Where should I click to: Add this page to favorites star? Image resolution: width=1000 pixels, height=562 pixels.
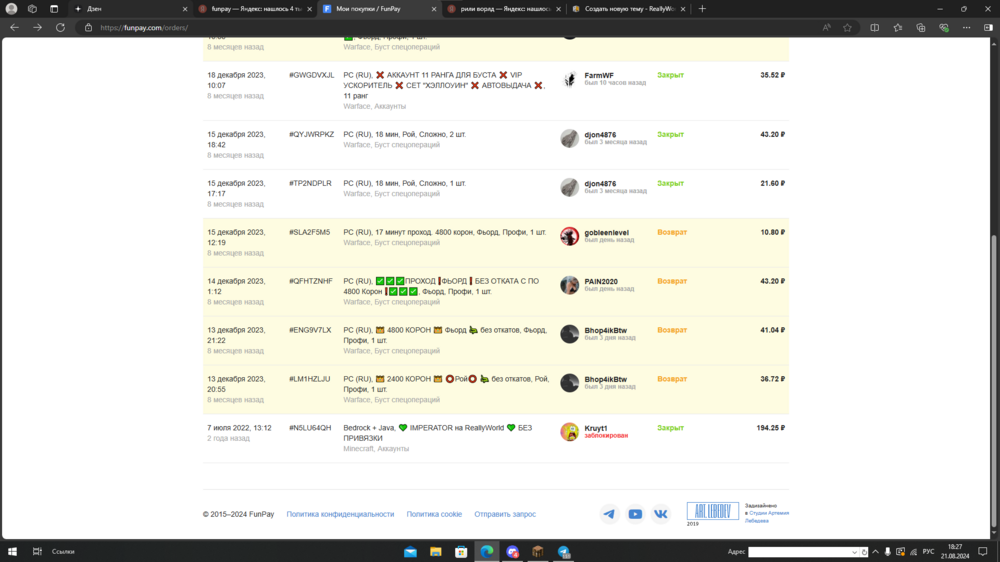click(847, 27)
